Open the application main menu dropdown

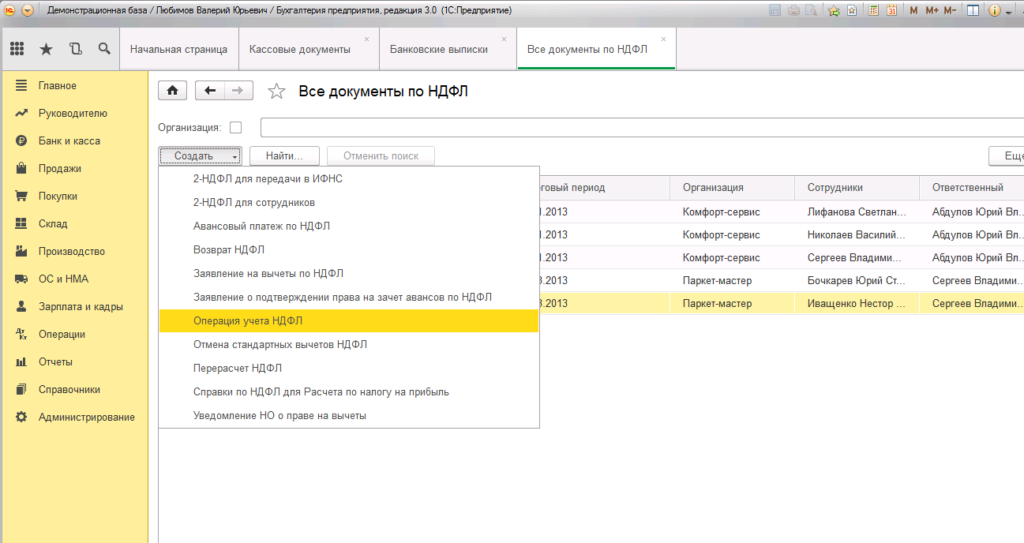tap(26, 10)
